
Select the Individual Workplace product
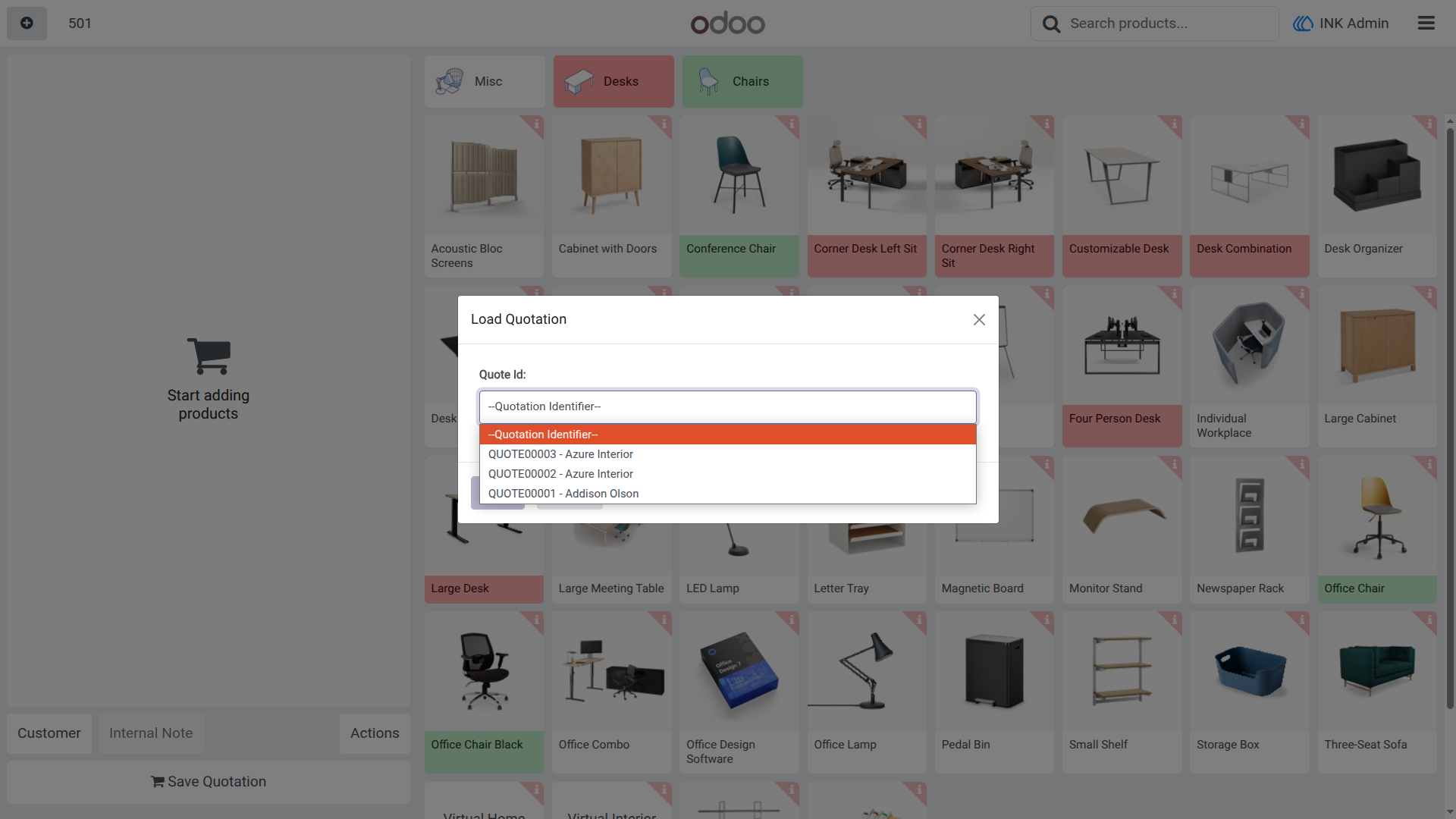(x=1249, y=366)
